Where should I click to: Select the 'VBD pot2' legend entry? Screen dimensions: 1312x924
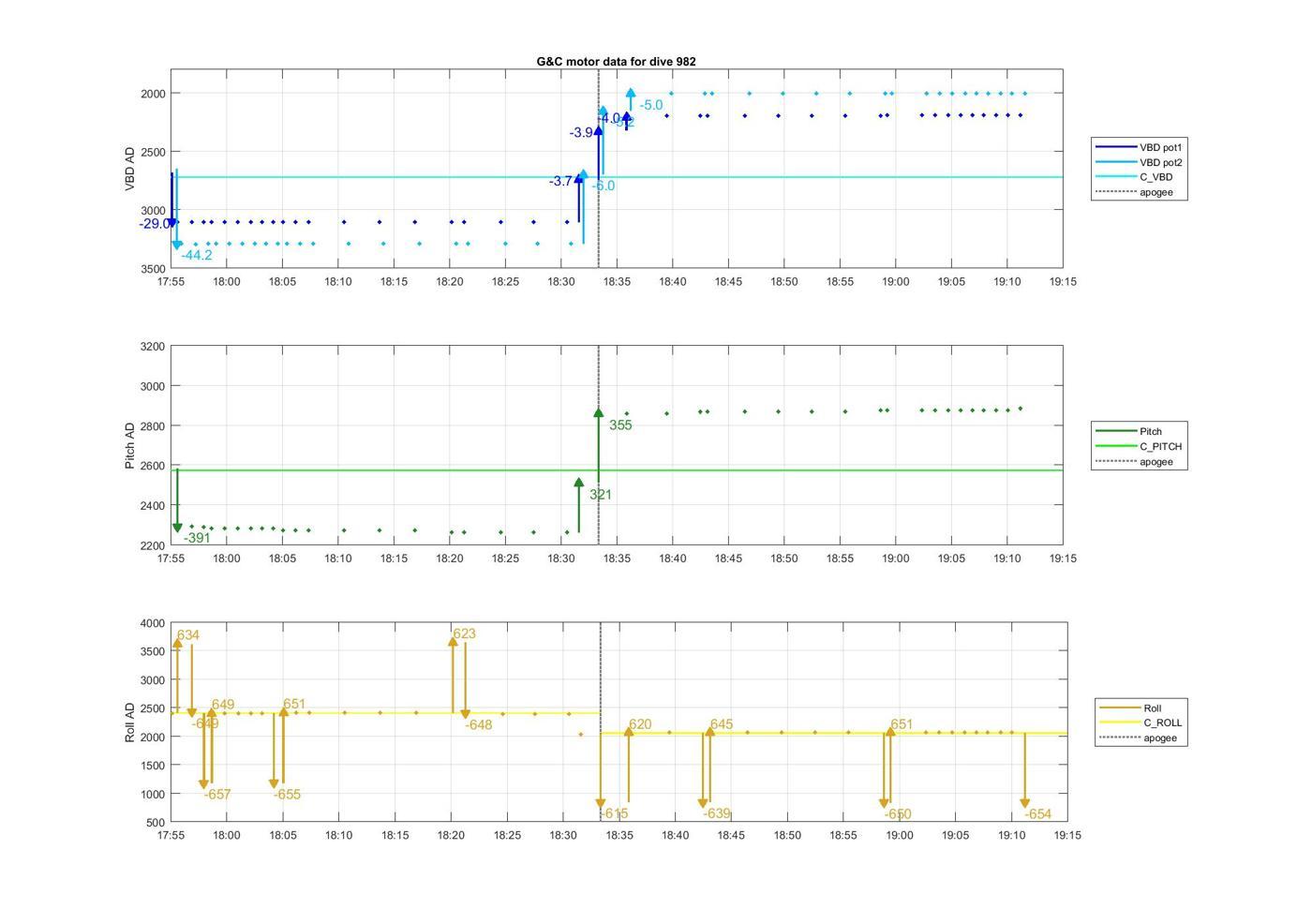[x=1140, y=162]
